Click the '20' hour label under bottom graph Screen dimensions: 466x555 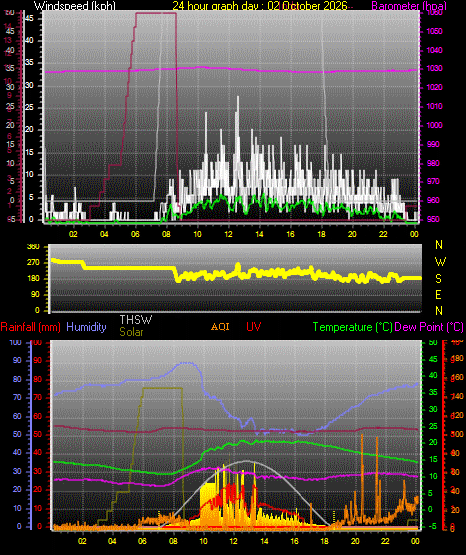355,541
